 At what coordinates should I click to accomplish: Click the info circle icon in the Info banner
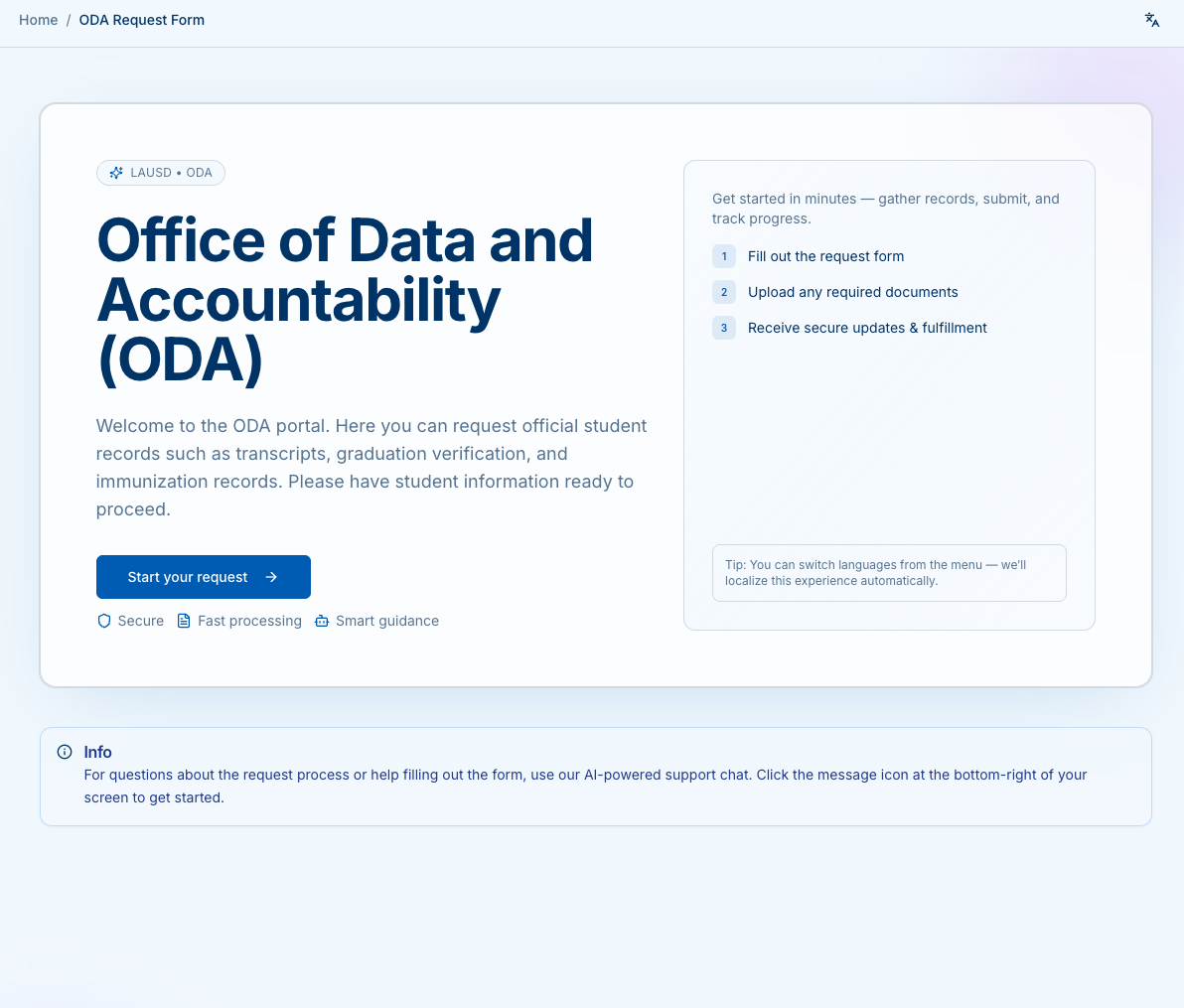point(65,752)
